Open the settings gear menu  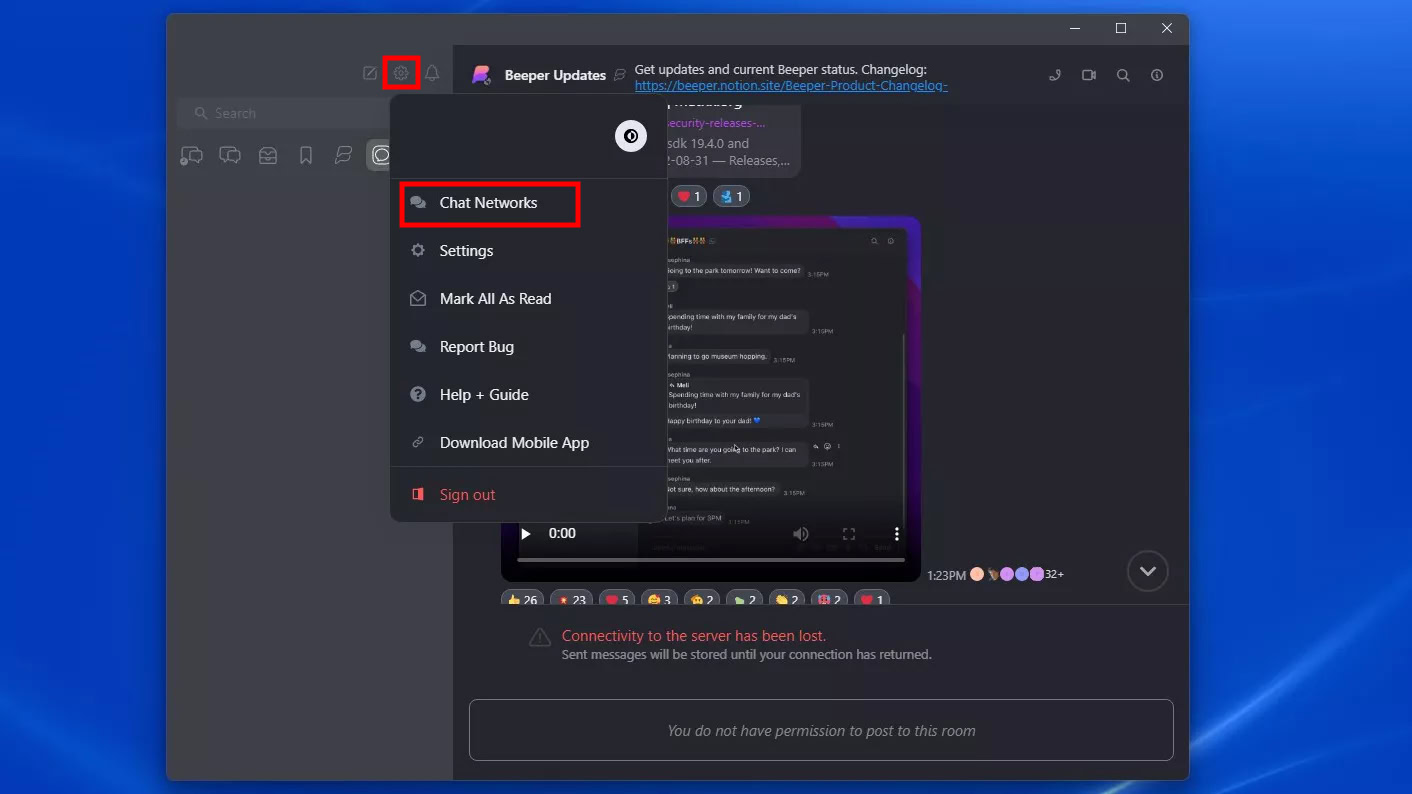coord(401,73)
